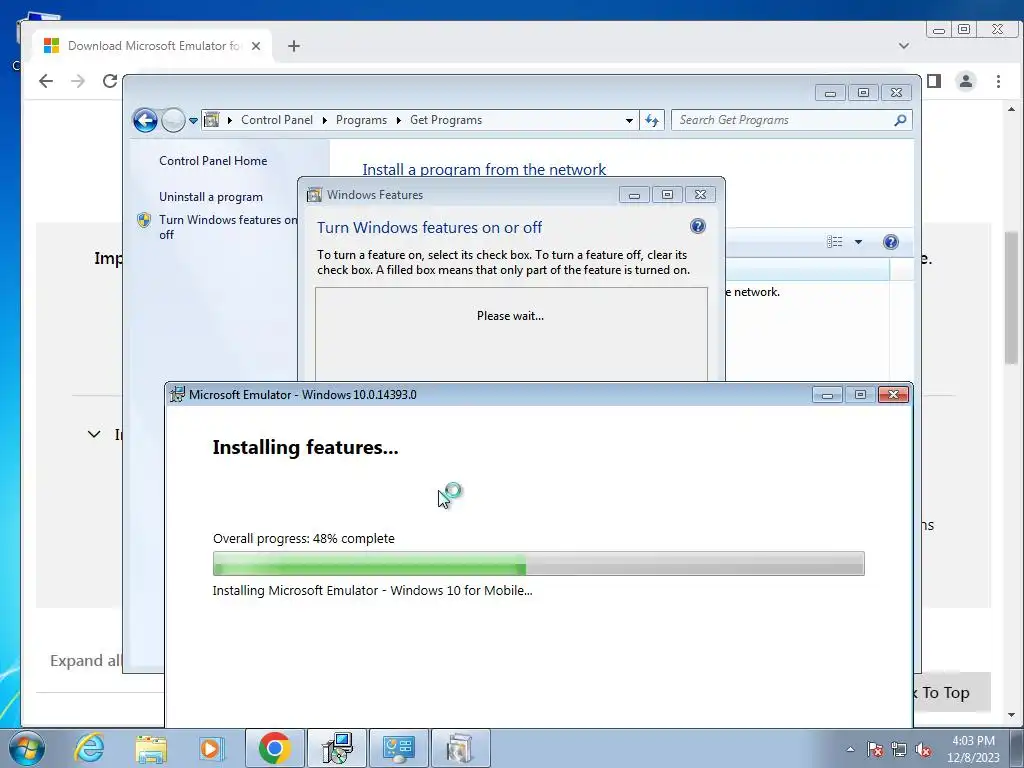1024x768 pixels.
Task: Click the Chrome forward arrow
Action: click(x=78, y=81)
